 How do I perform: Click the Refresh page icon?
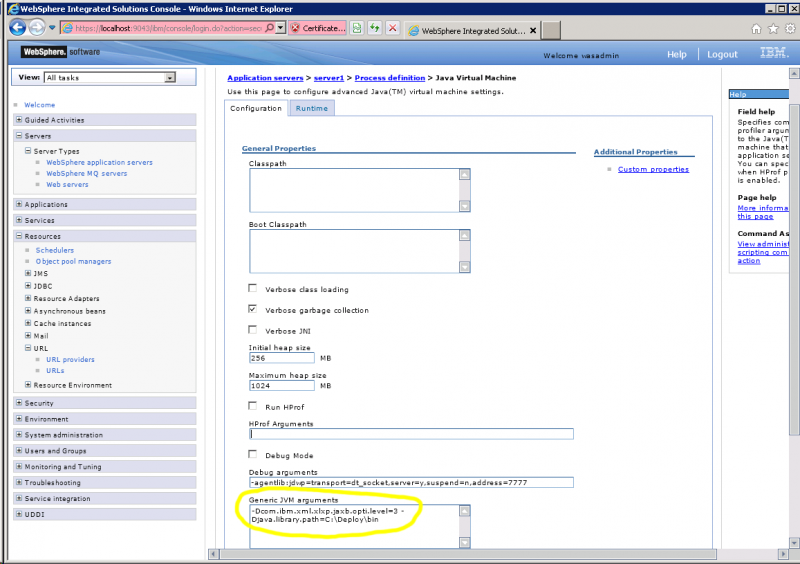point(374,29)
